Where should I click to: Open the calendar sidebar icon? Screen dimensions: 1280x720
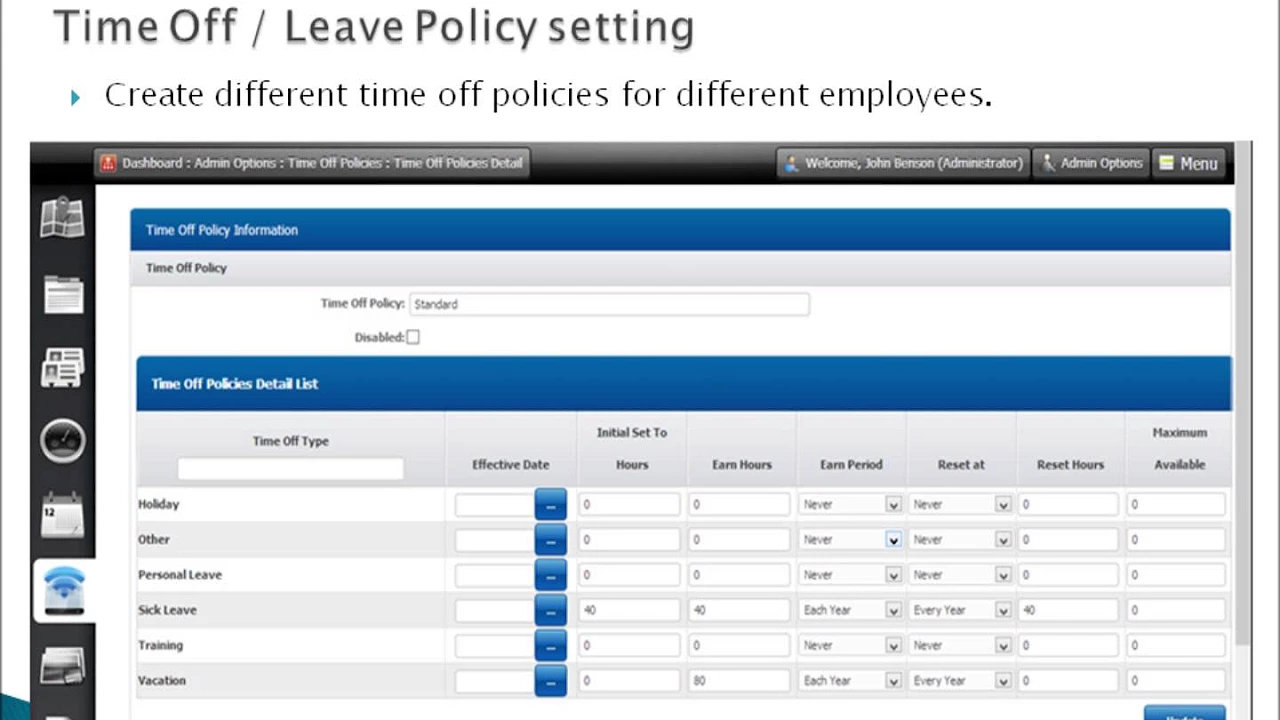[62, 516]
